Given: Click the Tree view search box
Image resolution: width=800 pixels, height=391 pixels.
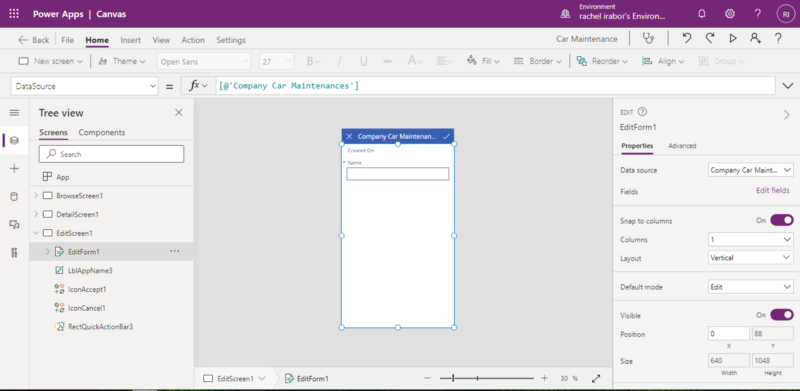Looking at the screenshot, I should pyautogui.click(x=111, y=154).
